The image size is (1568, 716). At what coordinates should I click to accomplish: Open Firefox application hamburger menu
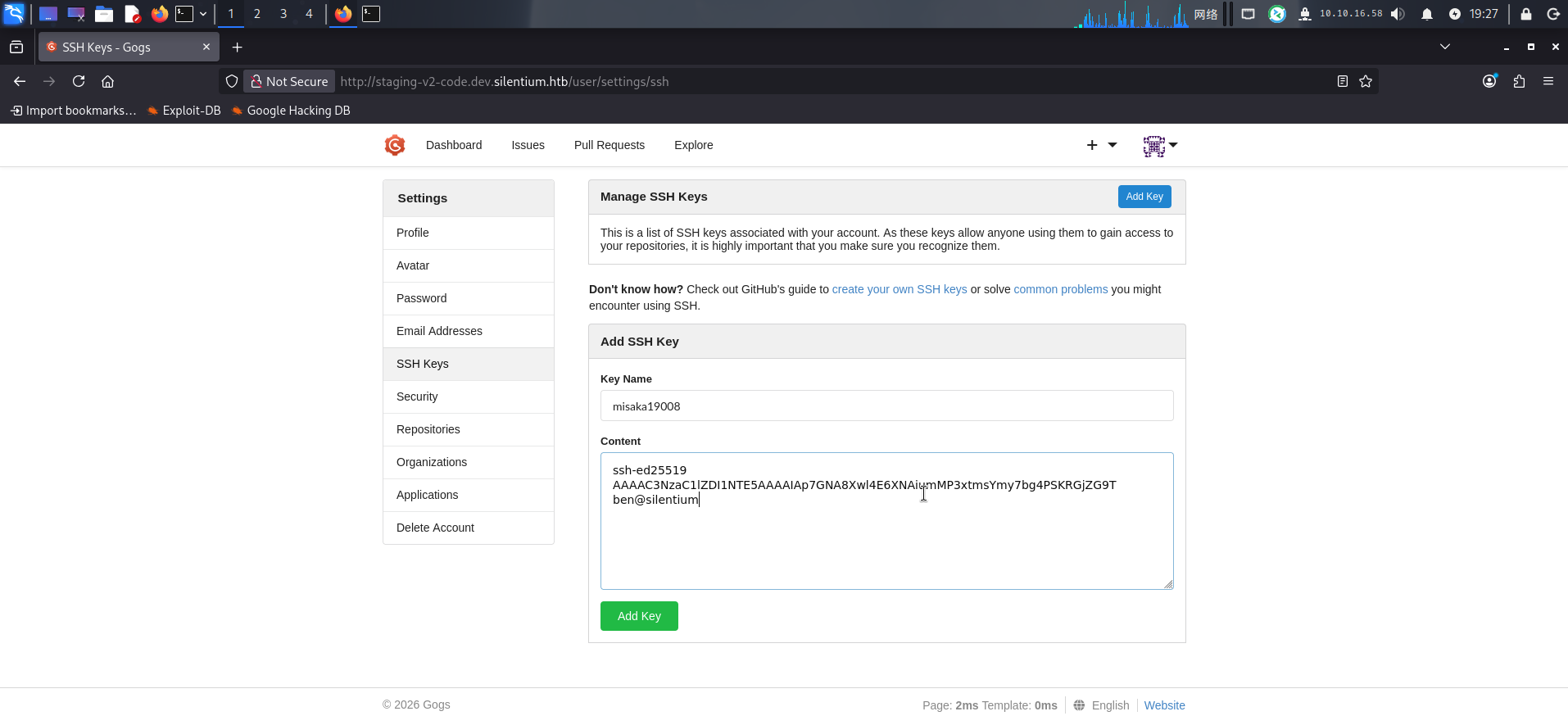click(x=1548, y=81)
